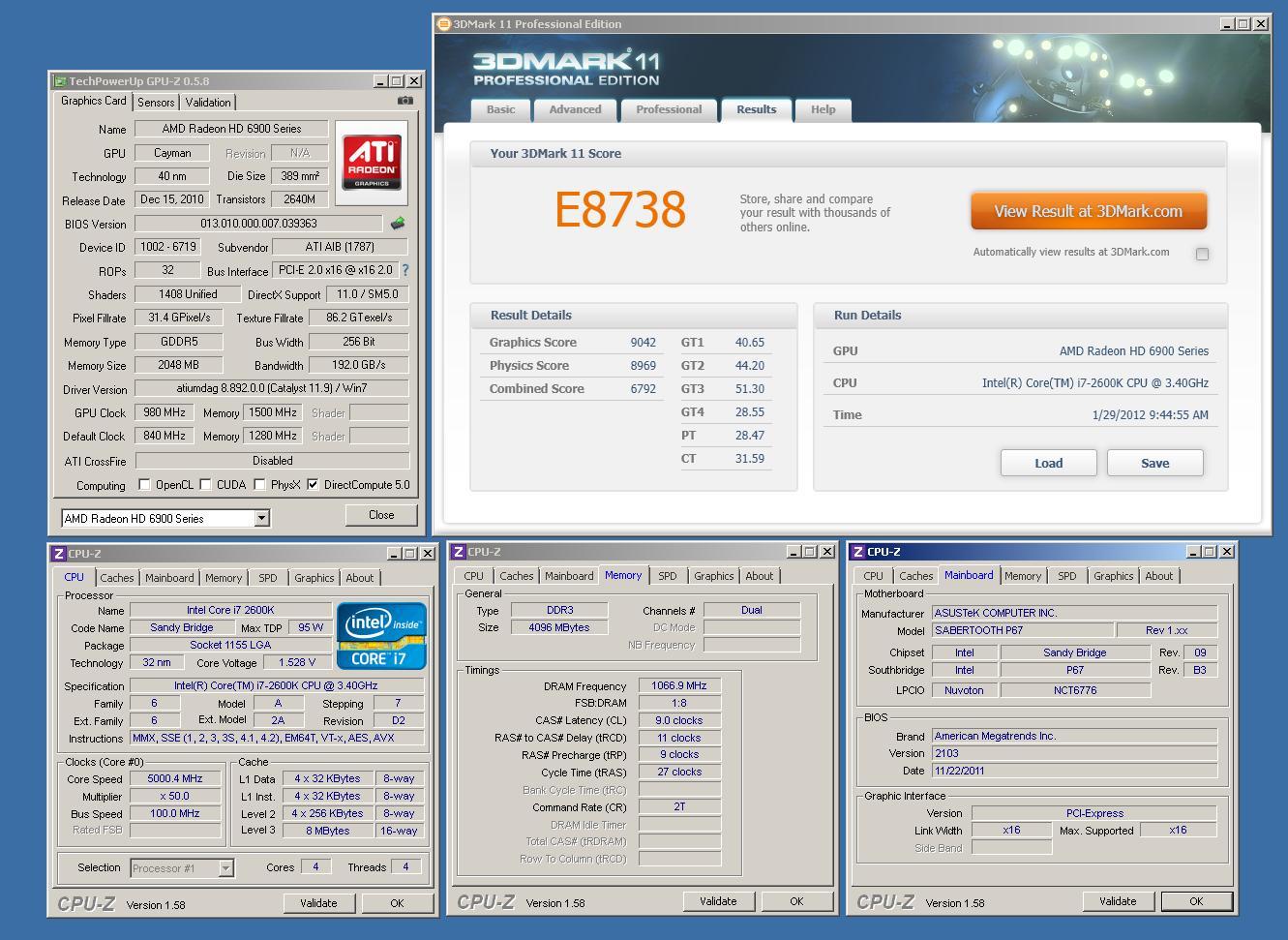Viewport: 1288px width, 940px height.
Task: Maximize the 3DMark 11 window
Action: pyautogui.click(x=1244, y=24)
